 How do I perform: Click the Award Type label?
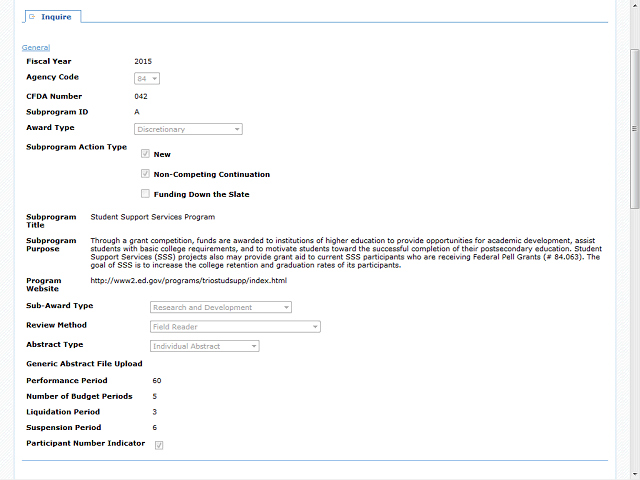click(x=50, y=127)
